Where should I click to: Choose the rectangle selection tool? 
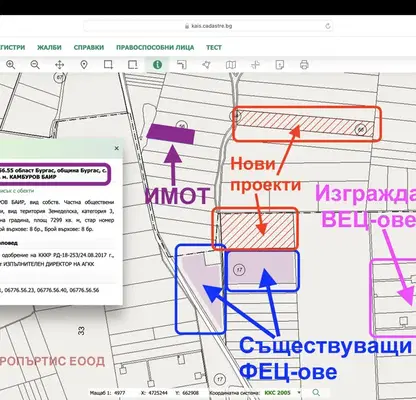pos(108,65)
